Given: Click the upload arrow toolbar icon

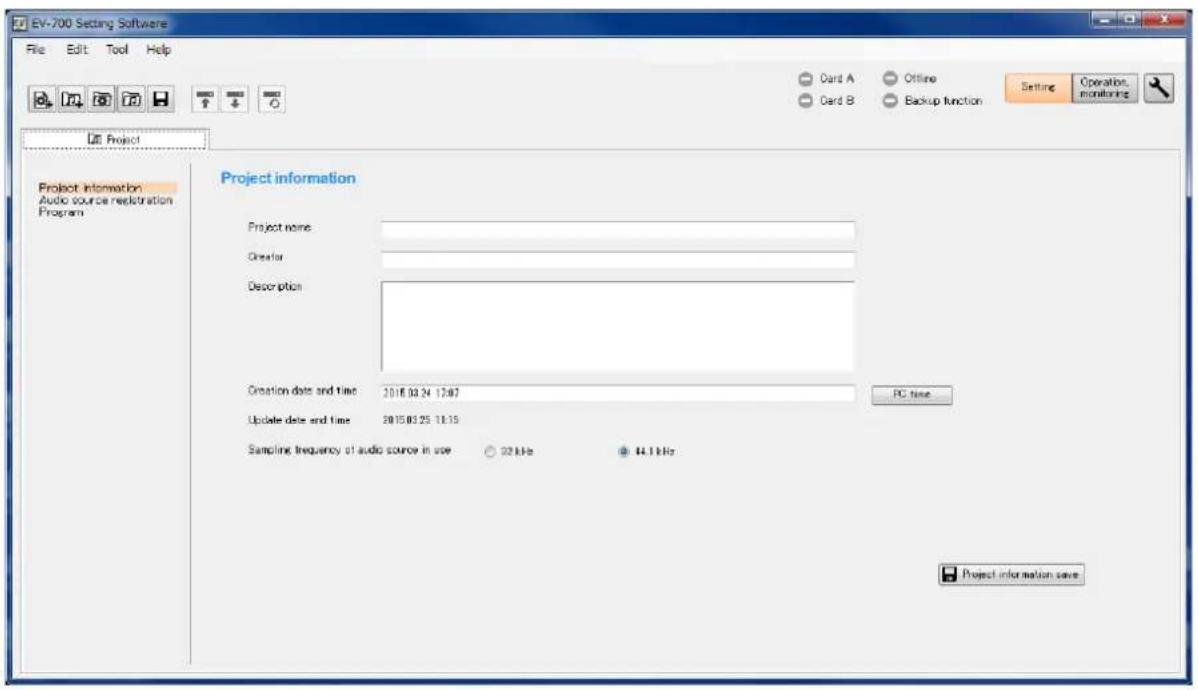Looking at the screenshot, I should (x=205, y=99).
